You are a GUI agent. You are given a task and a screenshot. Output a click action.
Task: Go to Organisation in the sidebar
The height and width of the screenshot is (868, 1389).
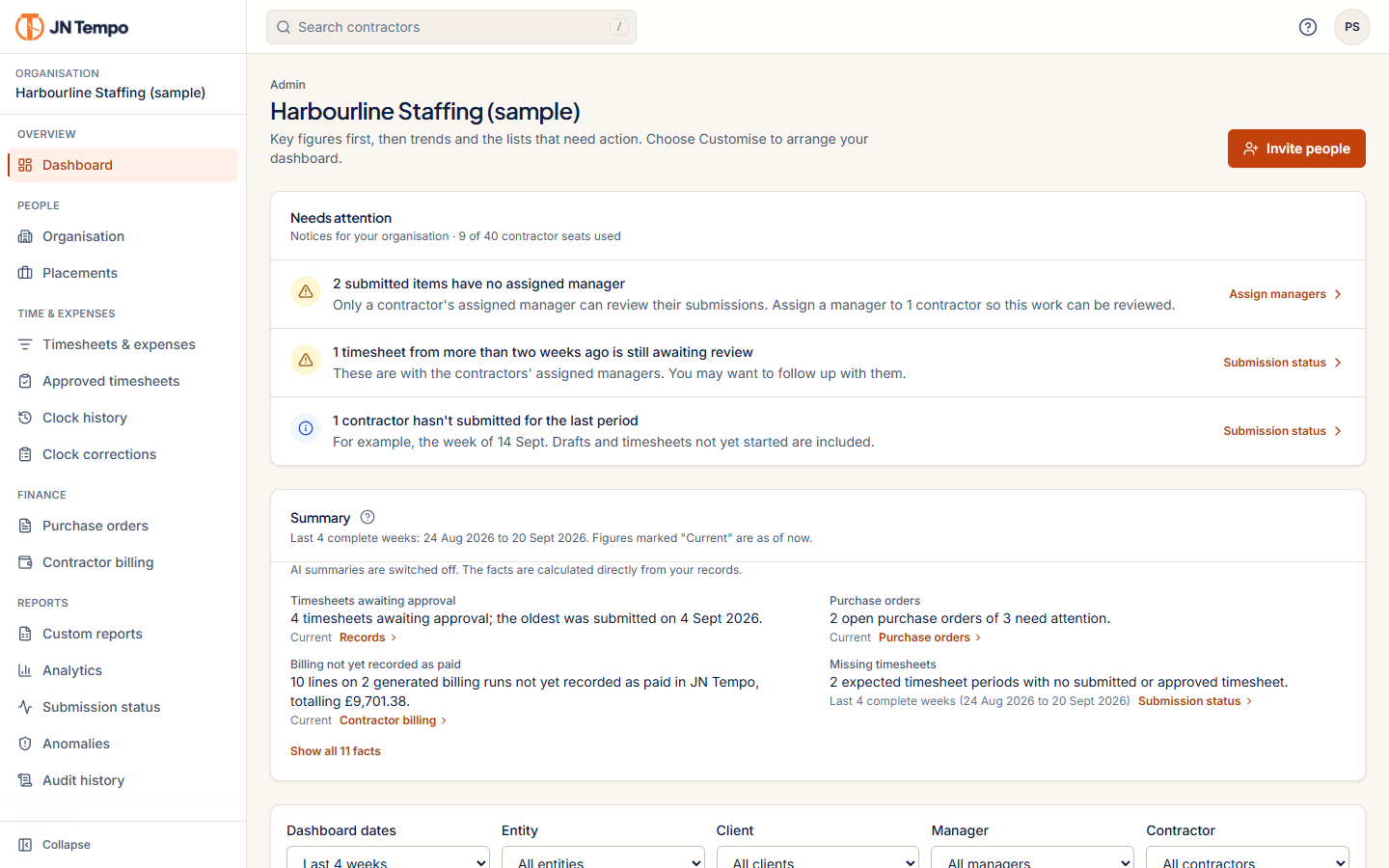click(123, 236)
